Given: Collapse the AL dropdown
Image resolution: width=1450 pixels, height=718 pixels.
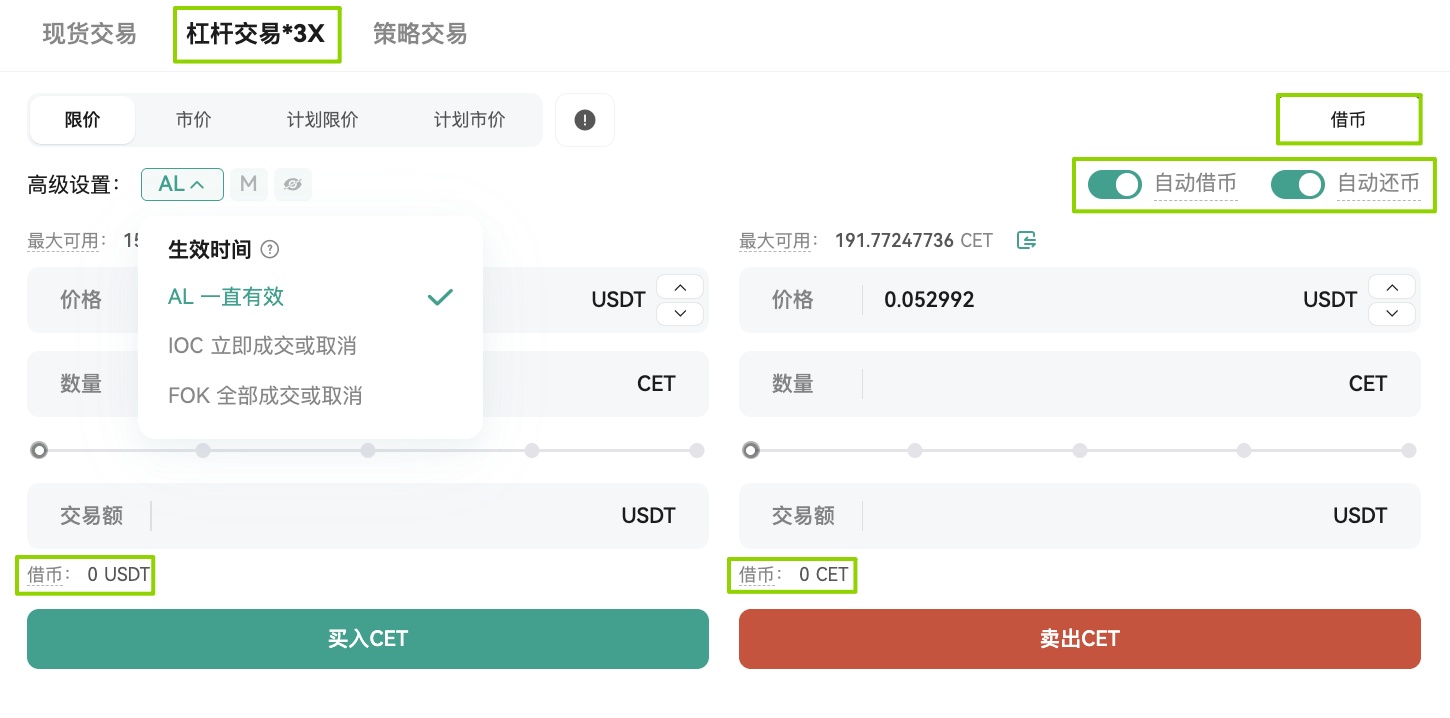Looking at the screenshot, I should click(x=182, y=184).
